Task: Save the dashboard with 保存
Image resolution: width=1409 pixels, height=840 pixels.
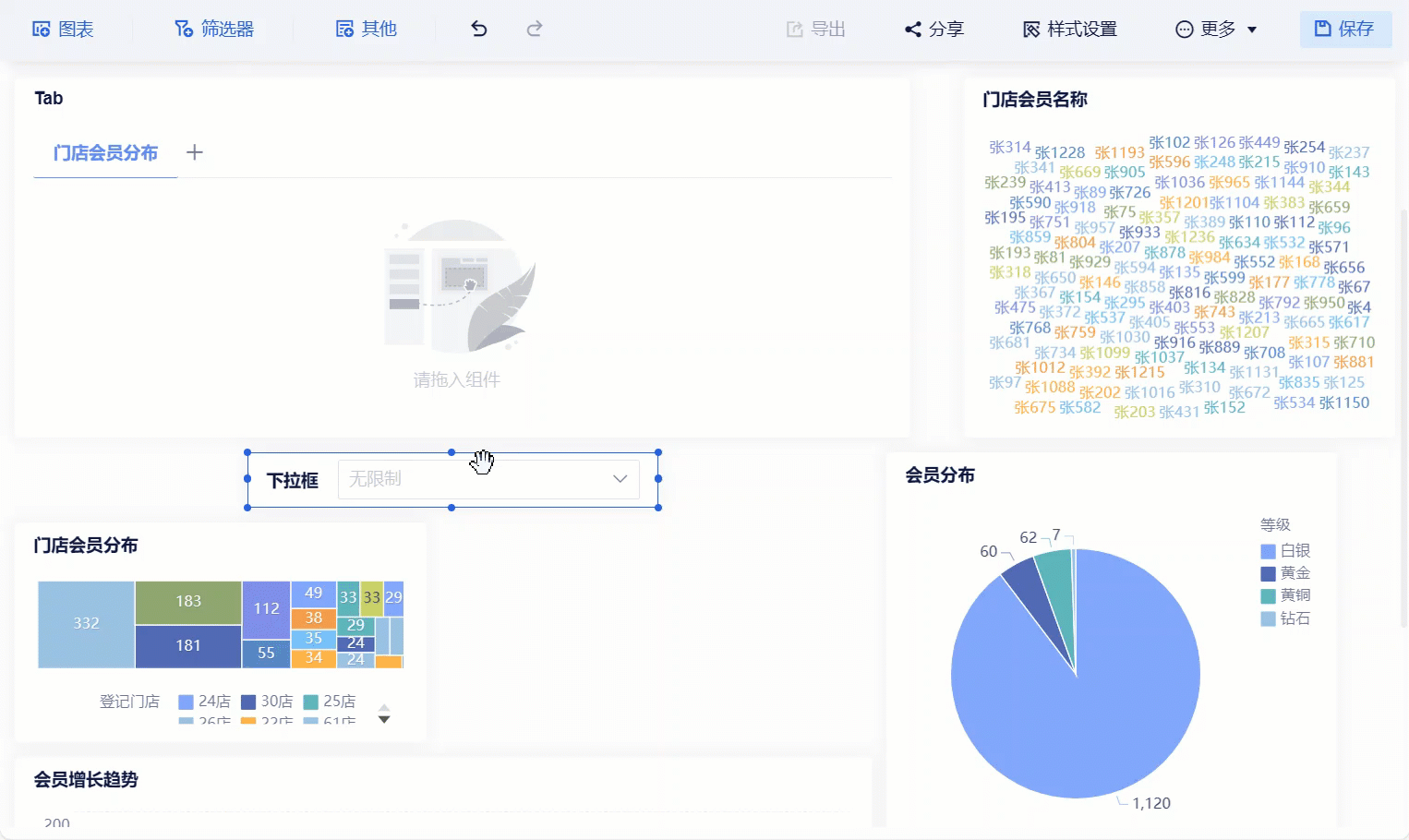Action: (x=1345, y=29)
